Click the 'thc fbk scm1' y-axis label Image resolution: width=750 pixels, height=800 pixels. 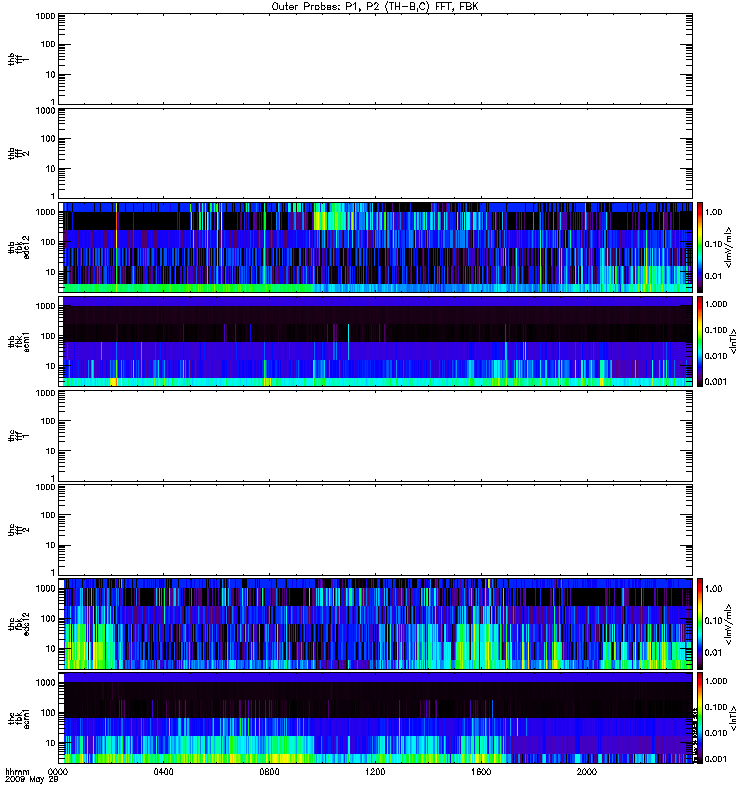(19, 718)
